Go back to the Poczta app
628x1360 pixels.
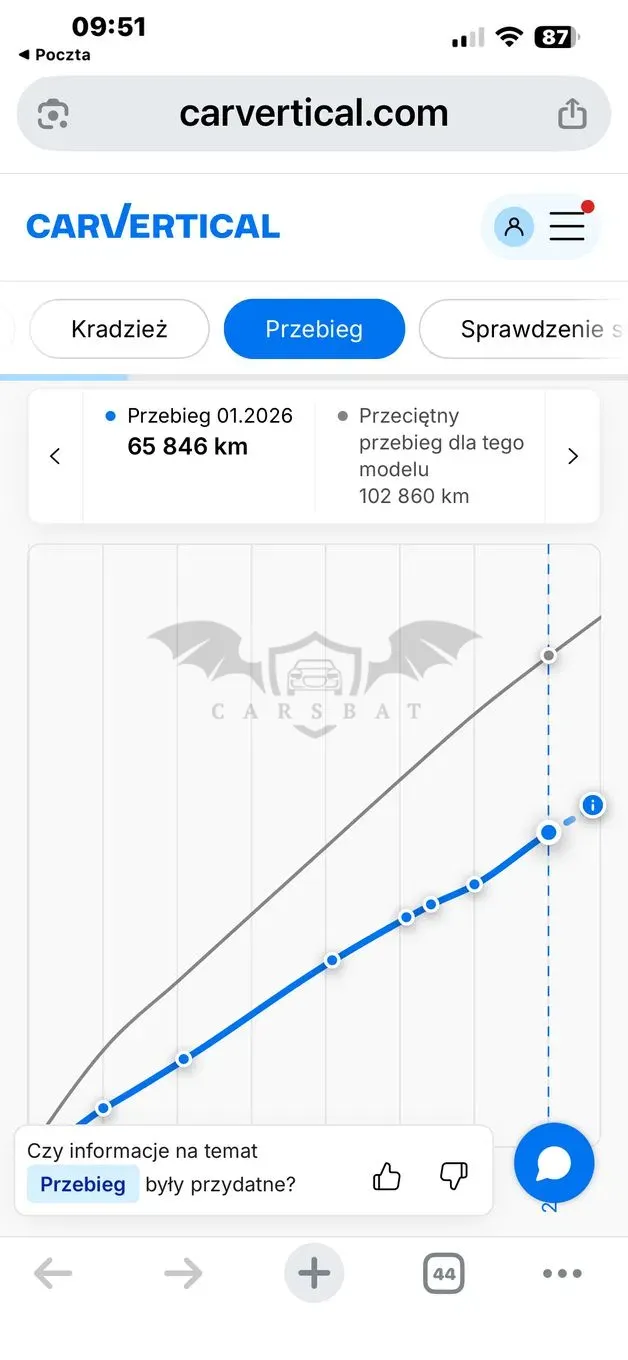(54, 55)
